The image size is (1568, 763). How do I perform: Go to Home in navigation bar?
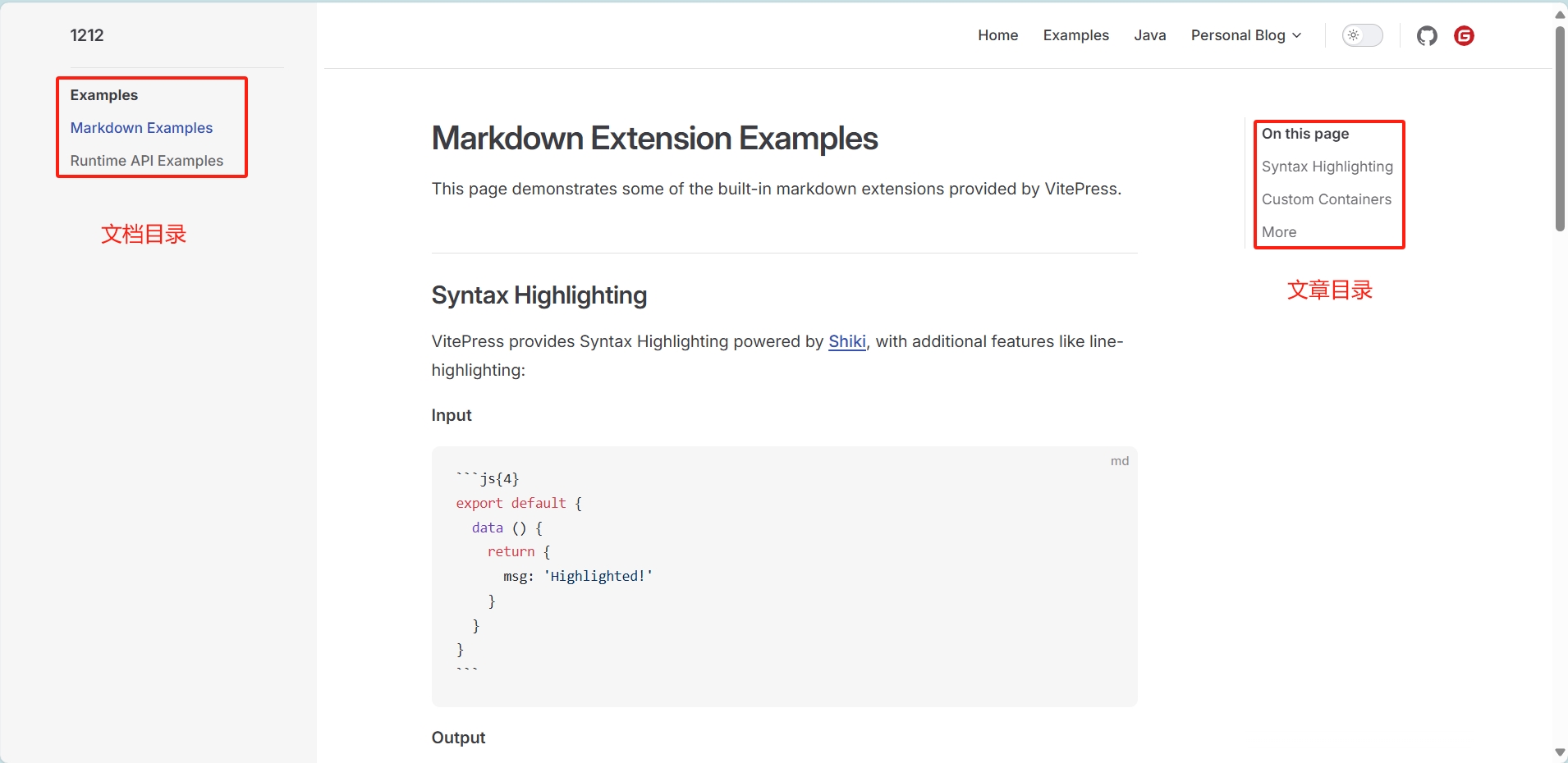click(x=997, y=35)
